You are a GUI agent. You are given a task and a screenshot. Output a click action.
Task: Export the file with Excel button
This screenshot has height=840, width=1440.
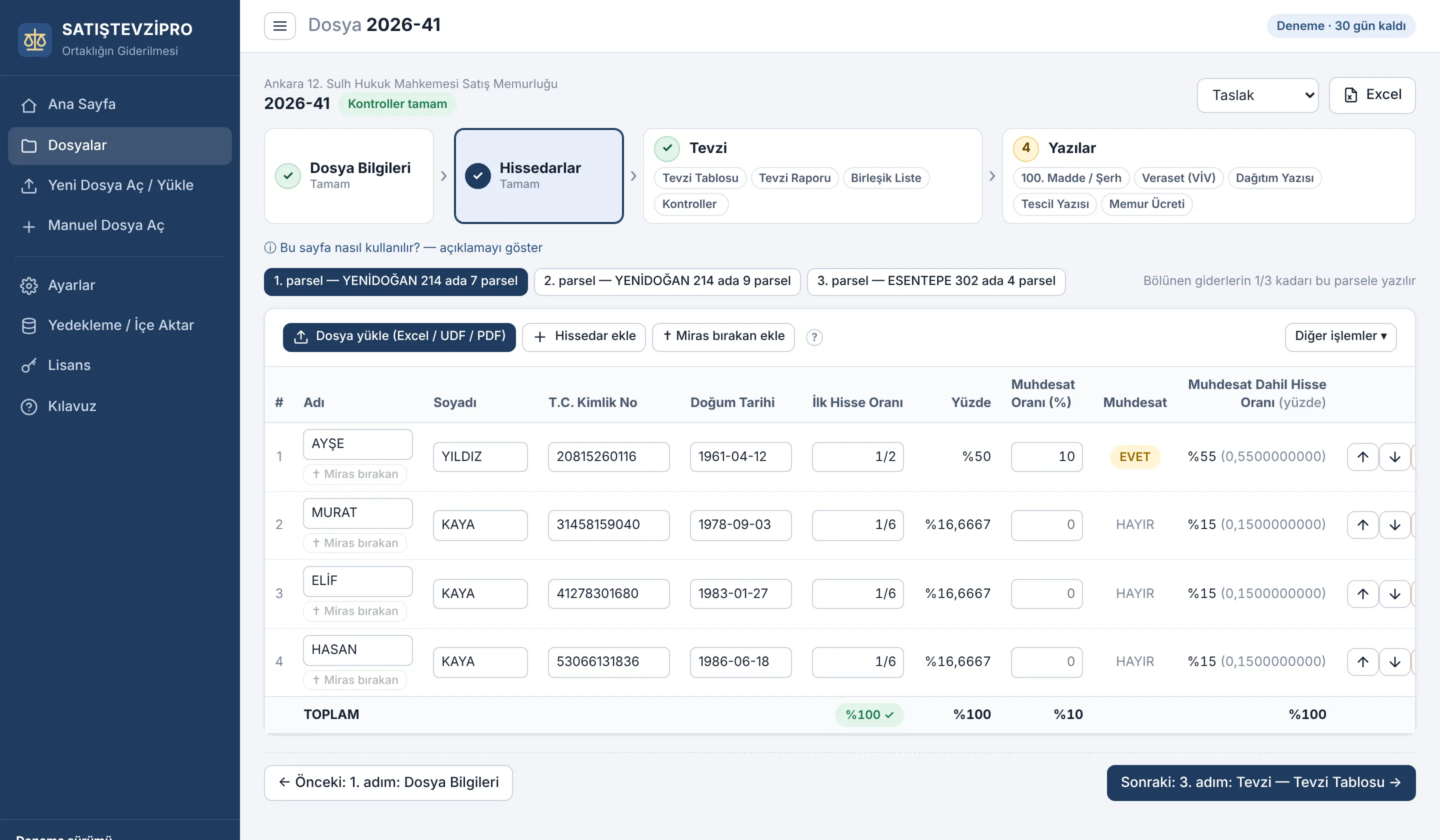pyautogui.click(x=1371, y=95)
